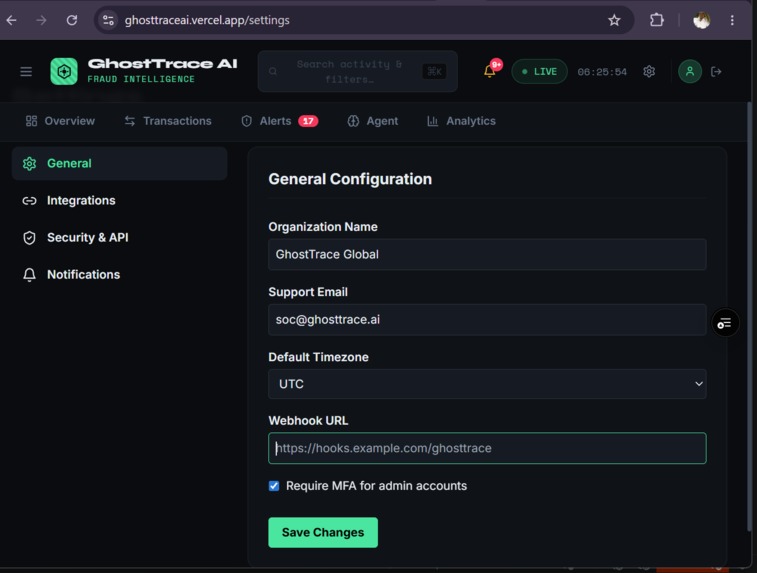The image size is (757, 573).
Task: Expand the Default Timezone dropdown
Action: coord(487,384)
